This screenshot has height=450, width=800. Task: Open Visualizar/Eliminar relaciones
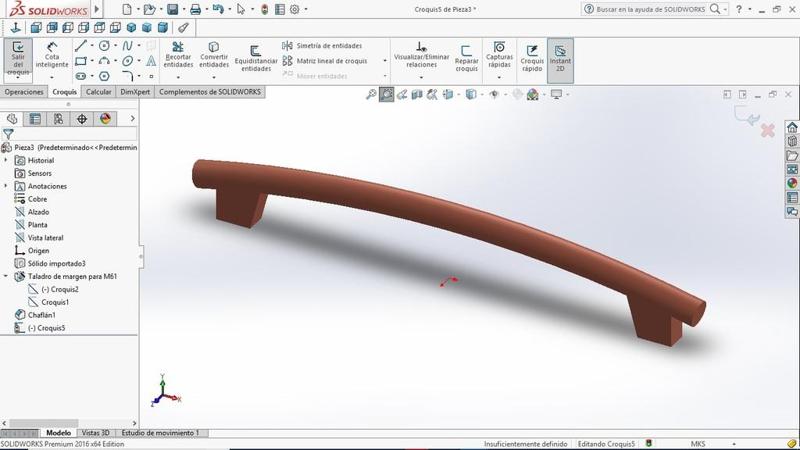(421, 55)
